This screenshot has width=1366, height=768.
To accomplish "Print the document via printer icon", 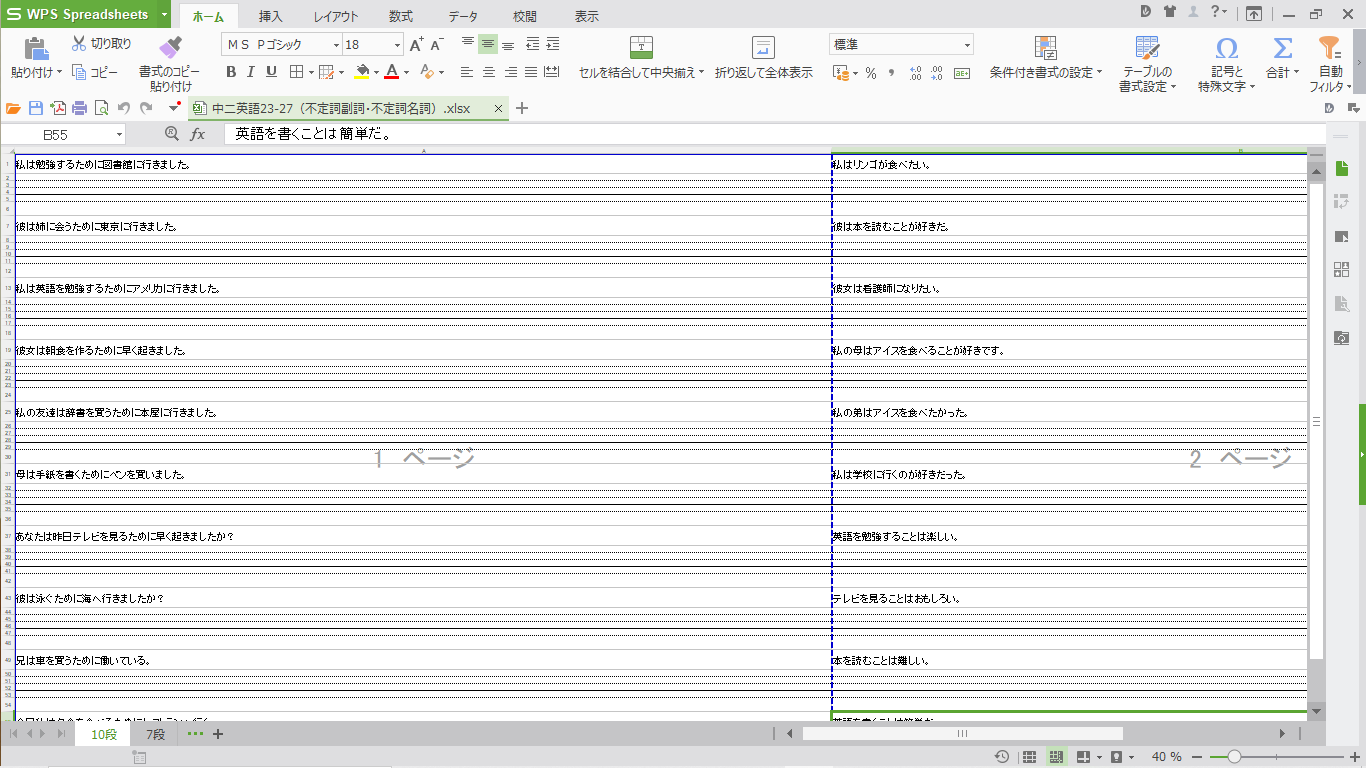I will [x=79, y=108].
